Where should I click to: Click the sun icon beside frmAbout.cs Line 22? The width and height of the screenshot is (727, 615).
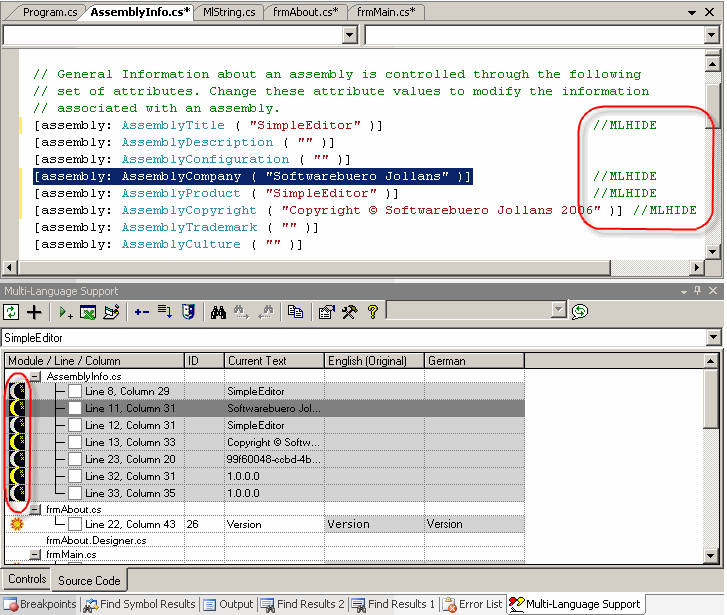click(16, 524)
